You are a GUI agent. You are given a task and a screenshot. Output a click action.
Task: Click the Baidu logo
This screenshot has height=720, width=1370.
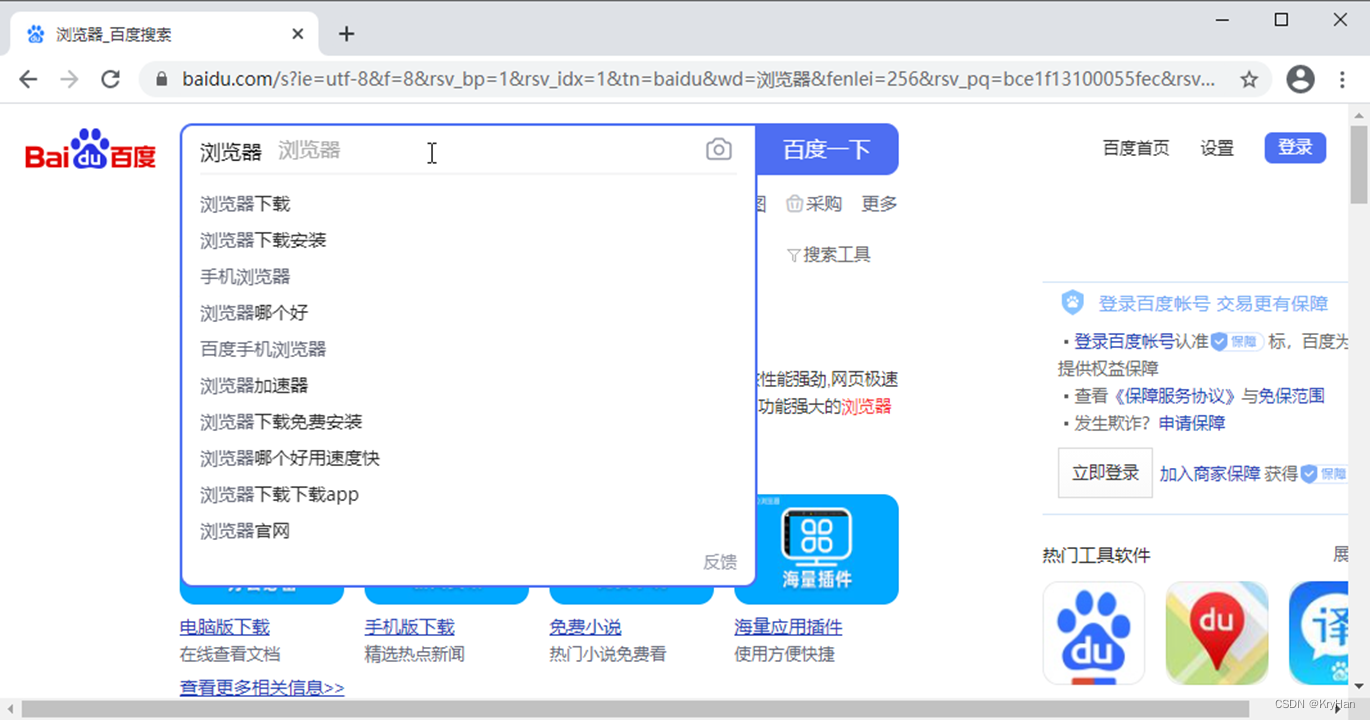click(x=91, y=150)
